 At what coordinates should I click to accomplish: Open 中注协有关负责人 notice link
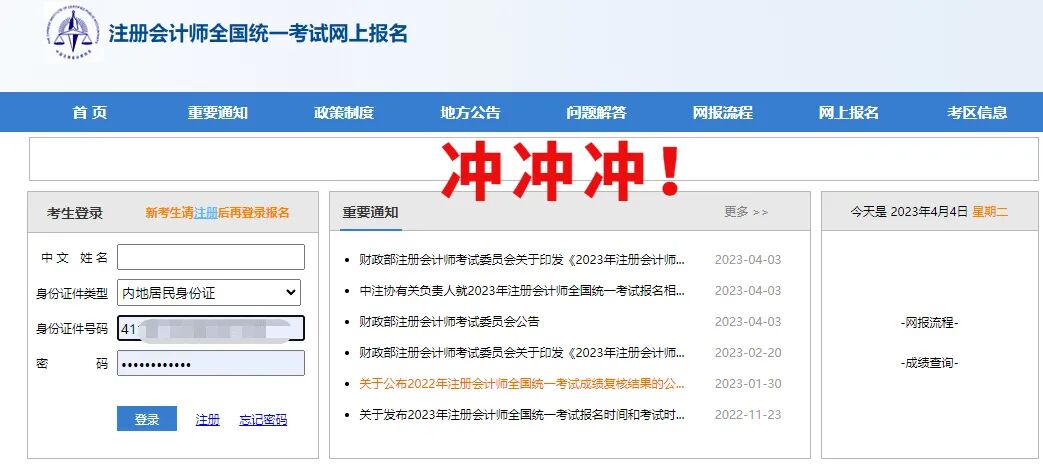522,291
